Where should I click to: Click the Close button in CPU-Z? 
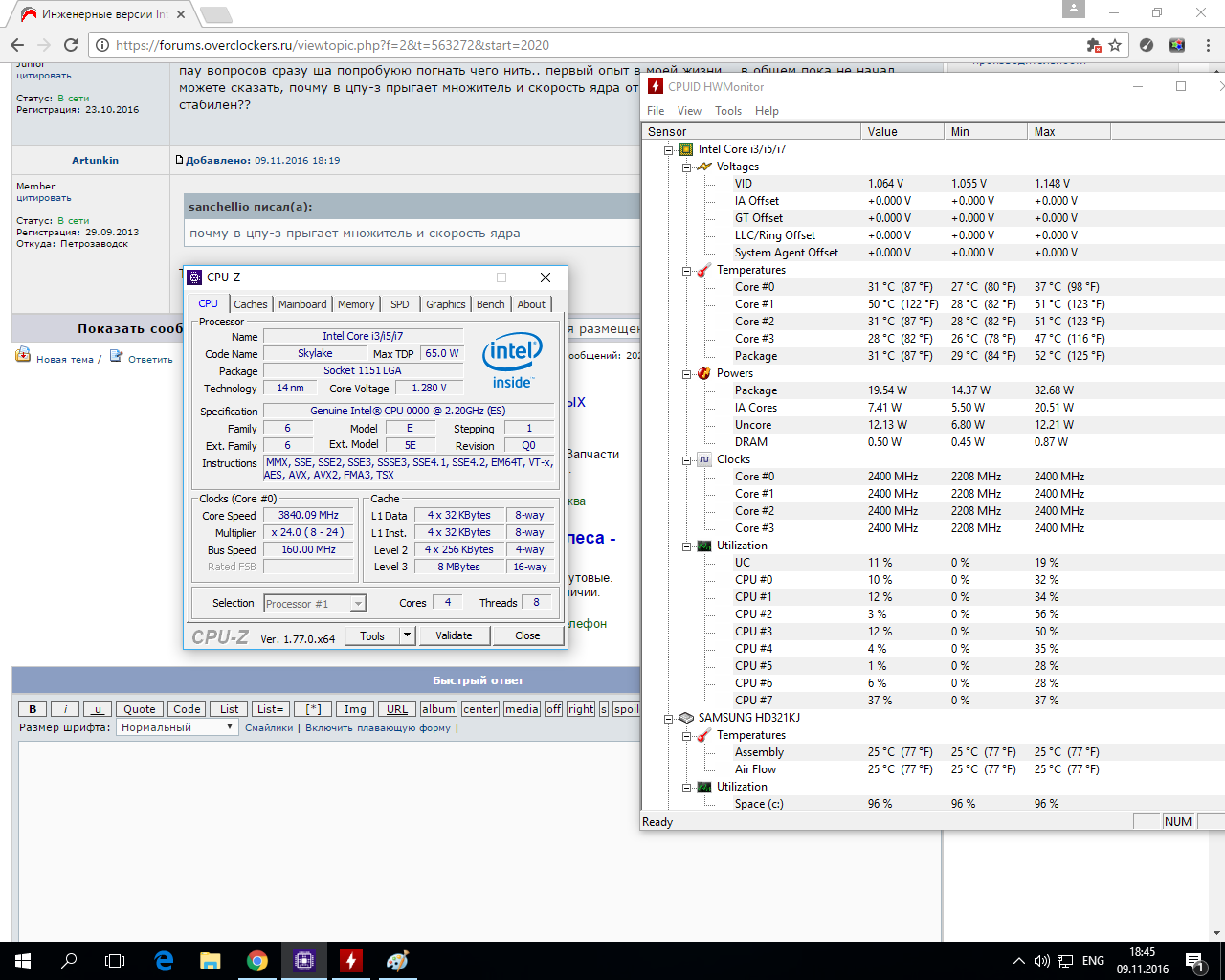tap(527, 635)
